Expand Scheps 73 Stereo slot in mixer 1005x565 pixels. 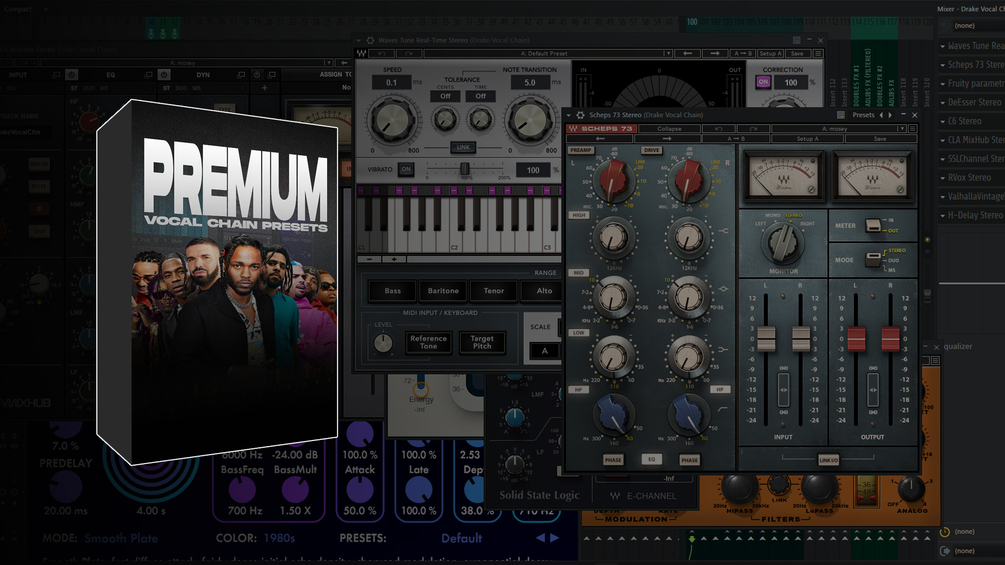pyautogui.click(x=943, y=65)
